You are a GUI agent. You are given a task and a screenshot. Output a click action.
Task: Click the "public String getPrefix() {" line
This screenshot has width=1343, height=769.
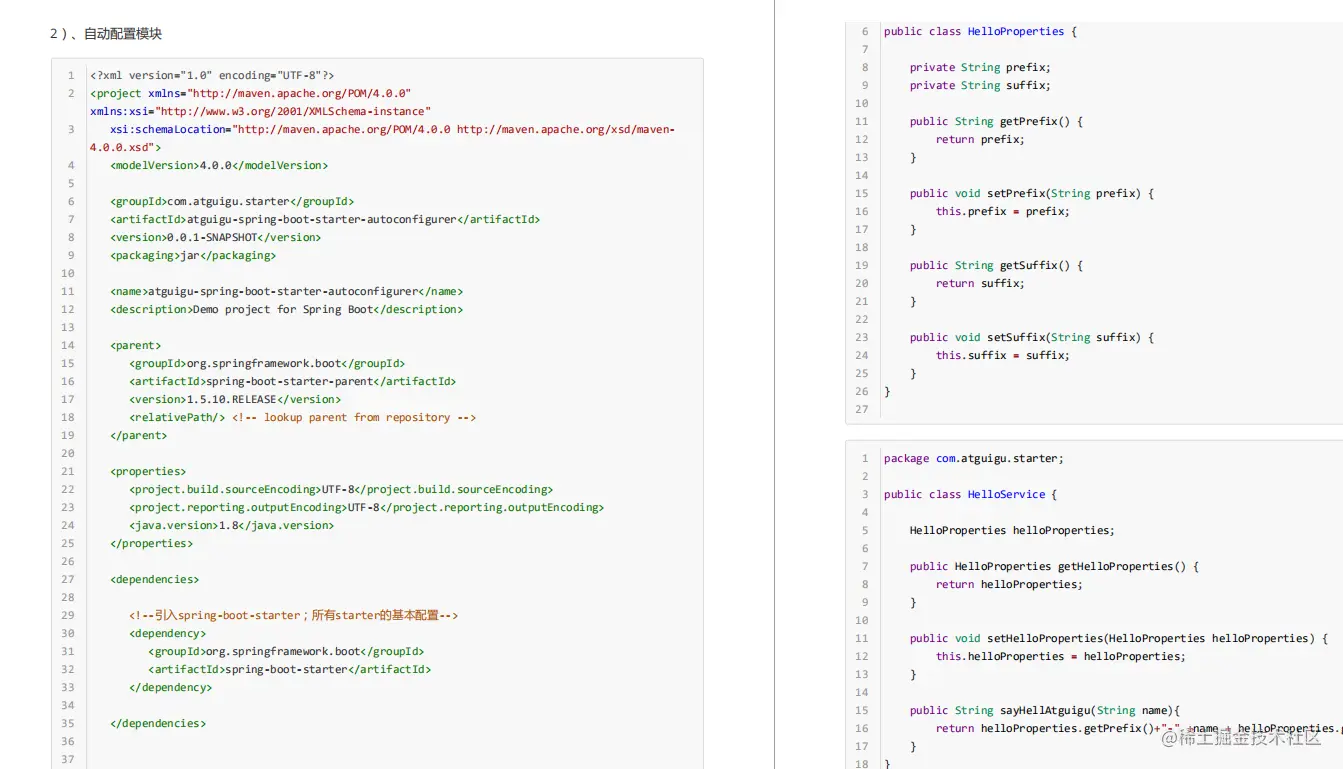click(x=997, y=121)
